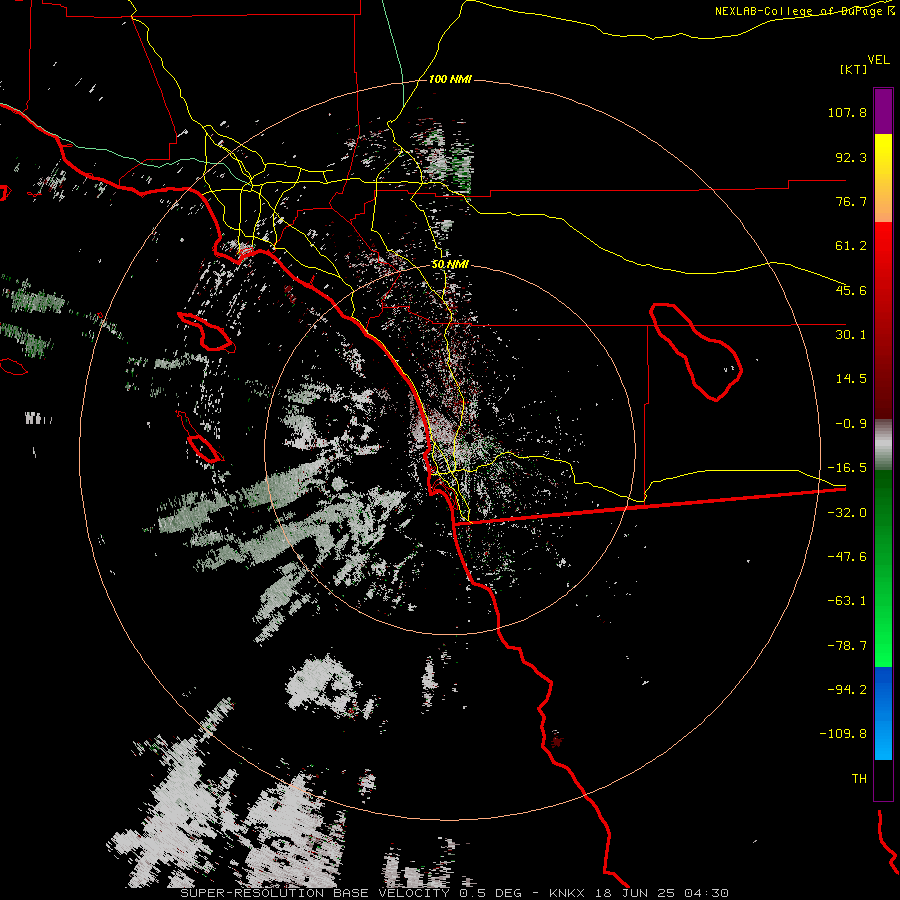Click the [KT] units label
Viewport: 900px width, 900px height.
coord(853,69)
